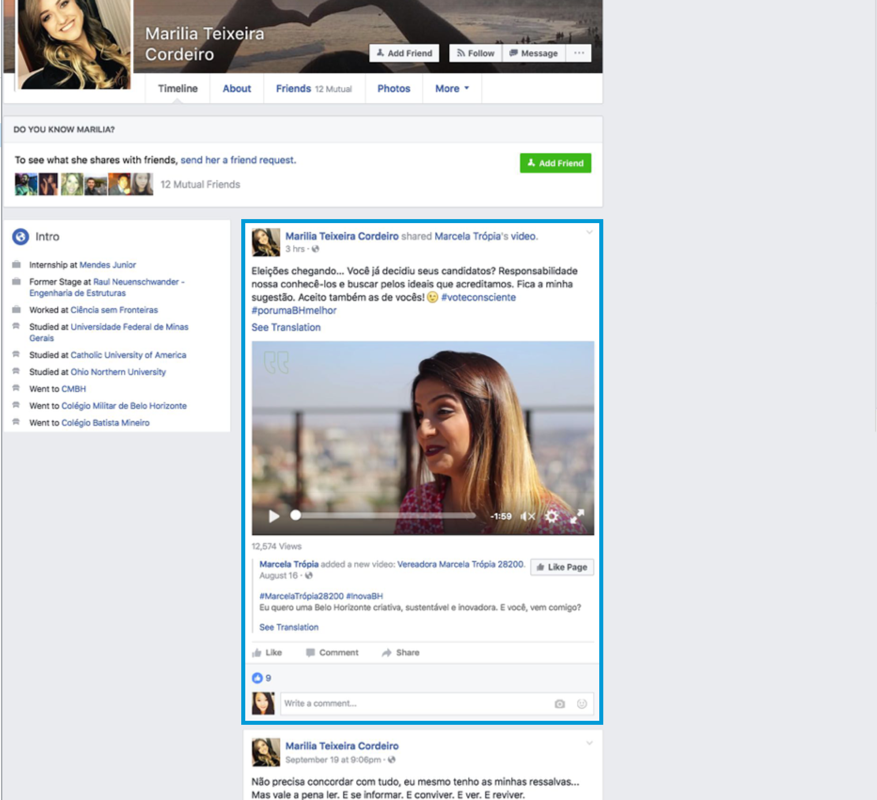
Task: Click inside the Write a comment field
Action: point(436,704)
